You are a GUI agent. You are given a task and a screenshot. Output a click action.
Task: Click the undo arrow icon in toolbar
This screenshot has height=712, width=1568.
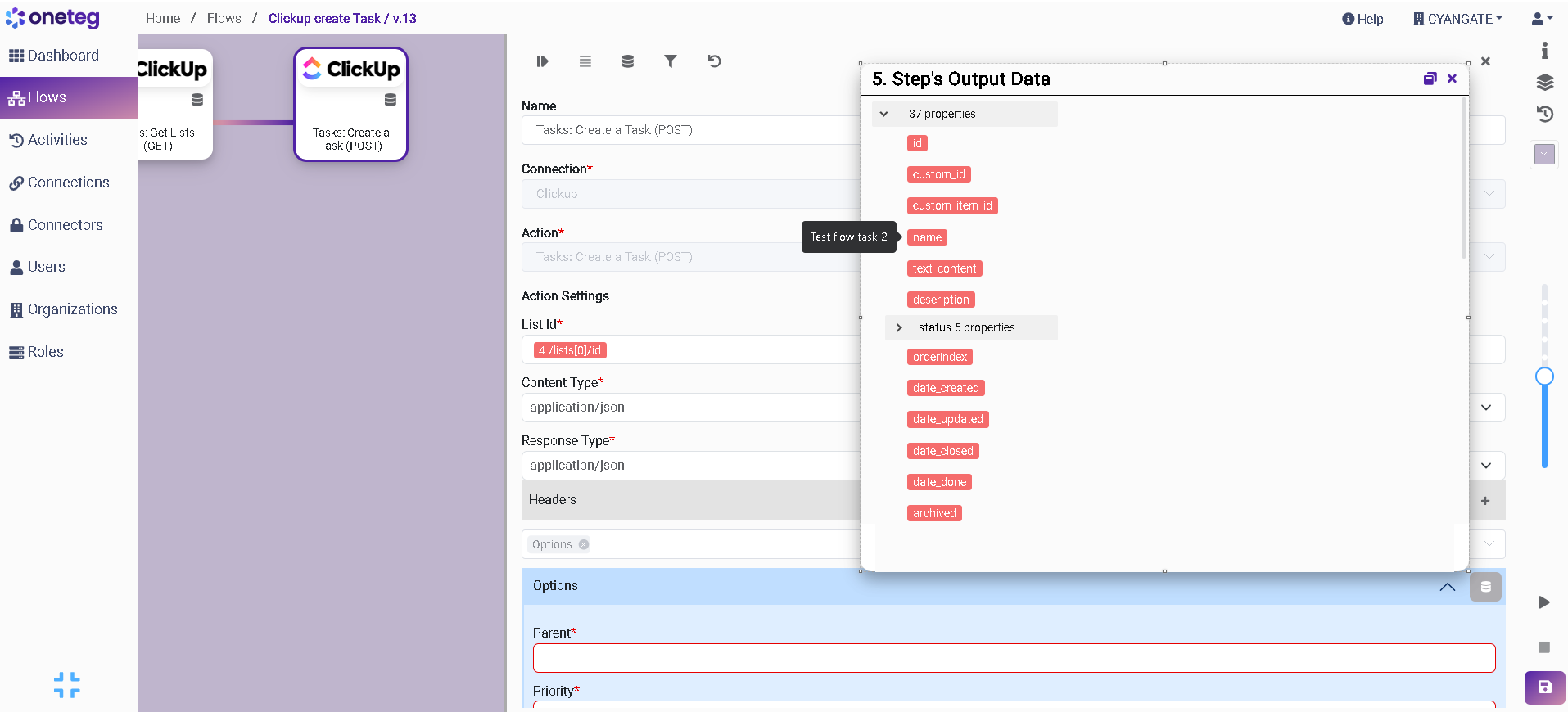714,61
